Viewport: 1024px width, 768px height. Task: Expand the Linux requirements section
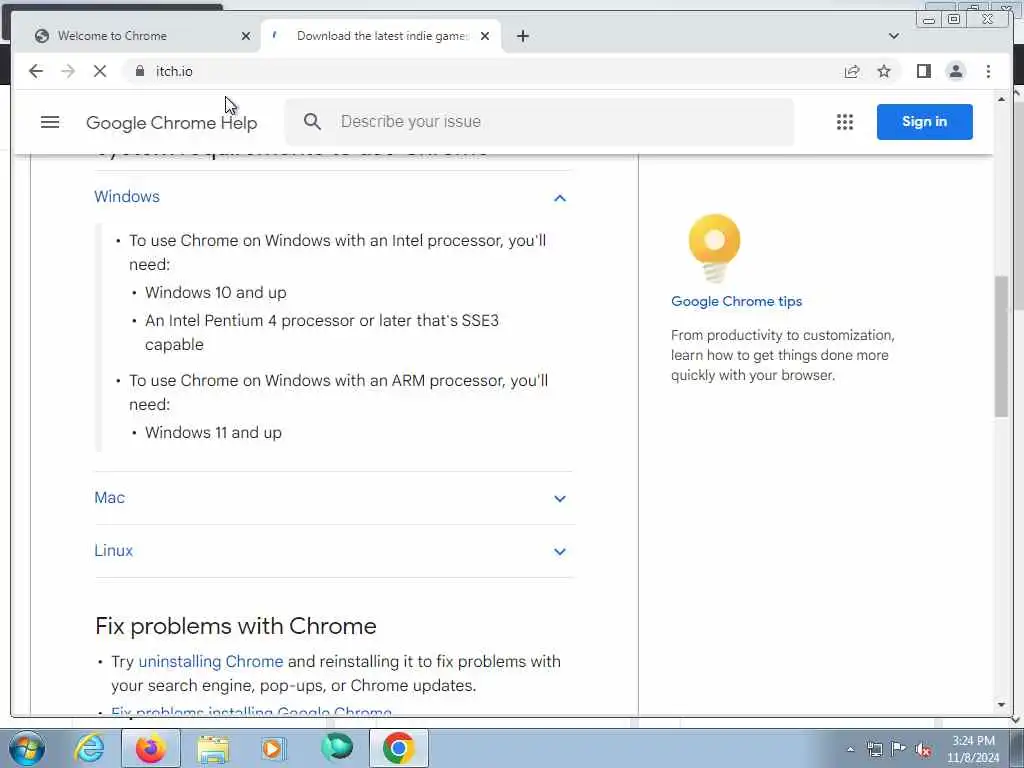[560, 551]
